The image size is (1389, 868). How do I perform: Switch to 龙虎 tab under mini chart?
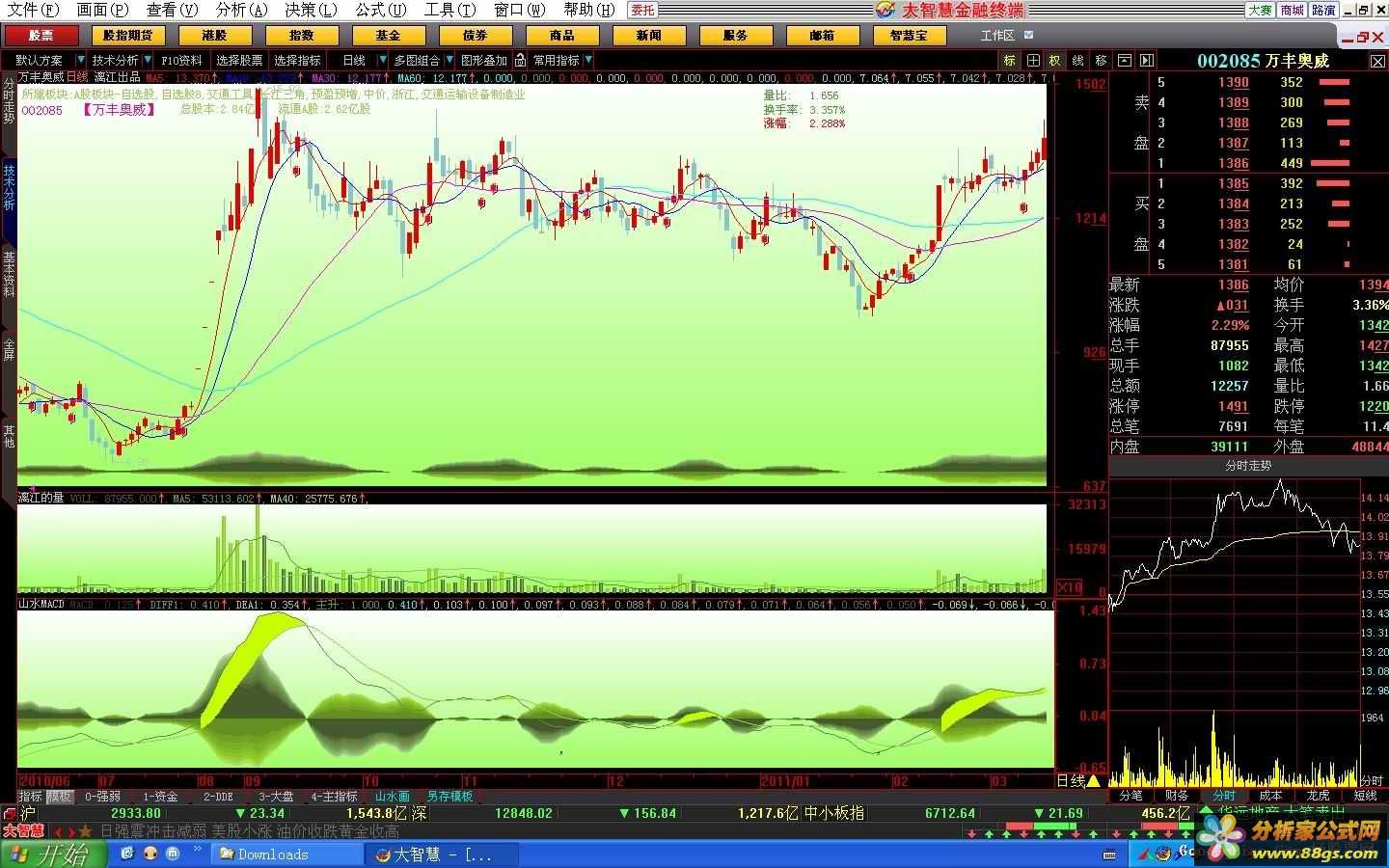pos(1319,796)
